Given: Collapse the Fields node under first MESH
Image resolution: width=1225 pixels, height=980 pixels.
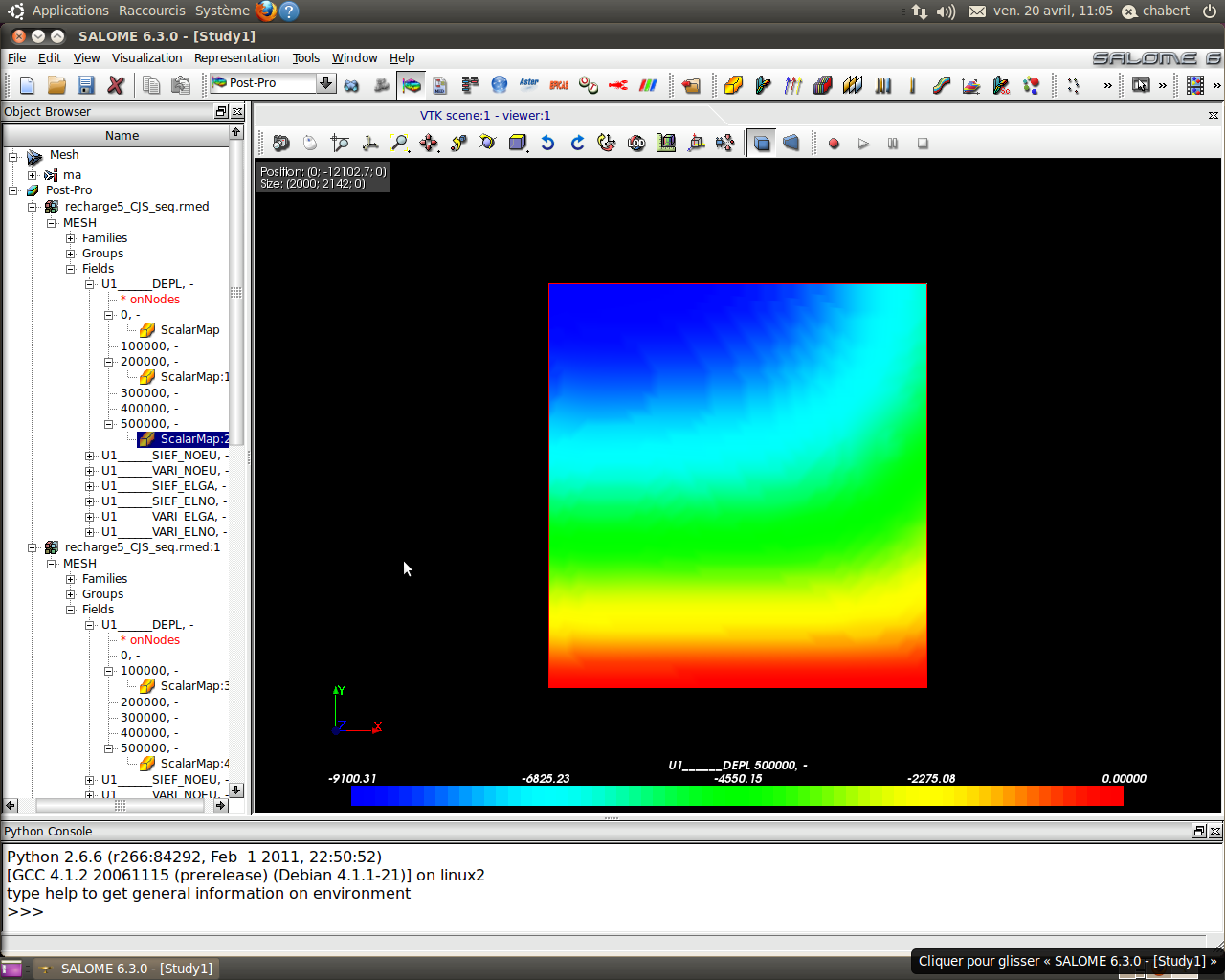Looking at the screenshot, I should [x=71, y=269].
